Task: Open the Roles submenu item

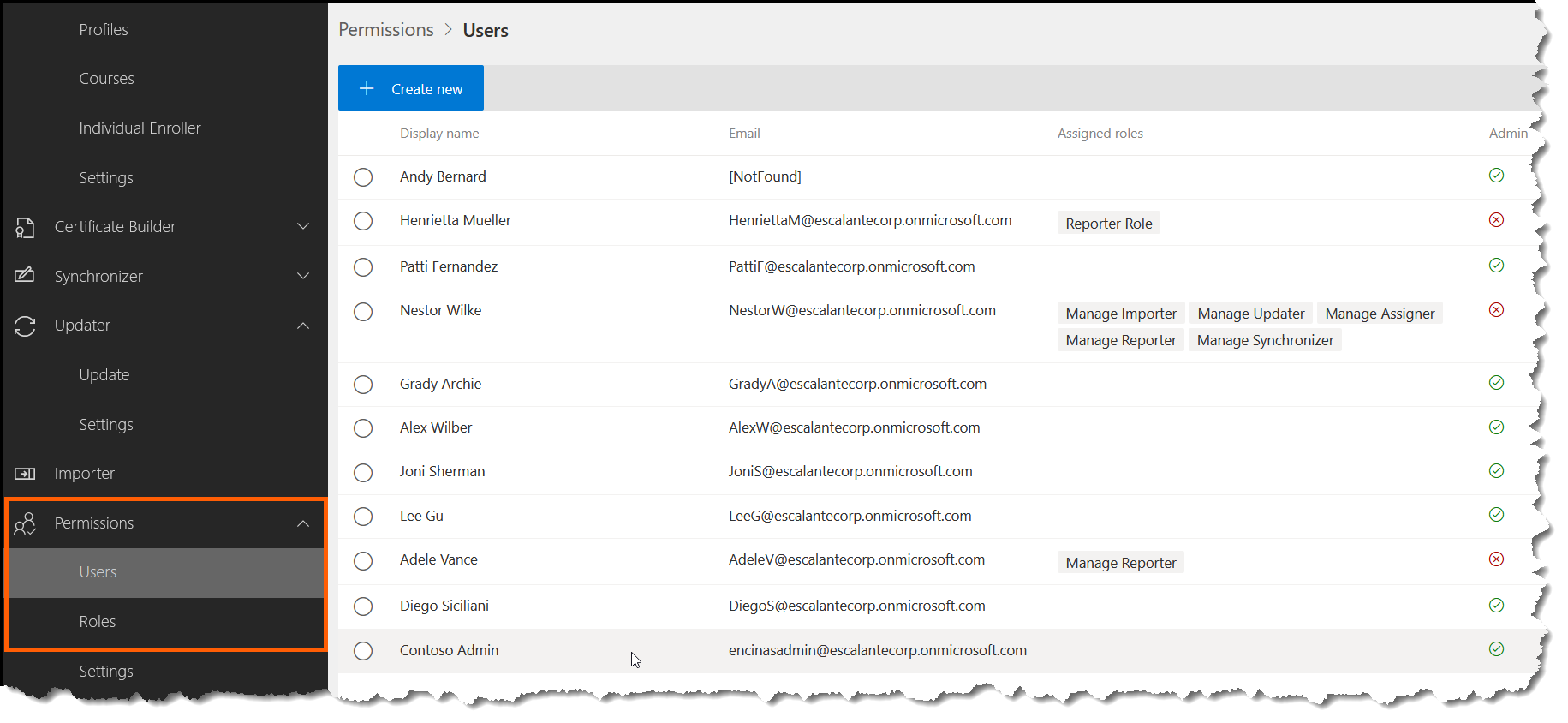Action: 98,622
